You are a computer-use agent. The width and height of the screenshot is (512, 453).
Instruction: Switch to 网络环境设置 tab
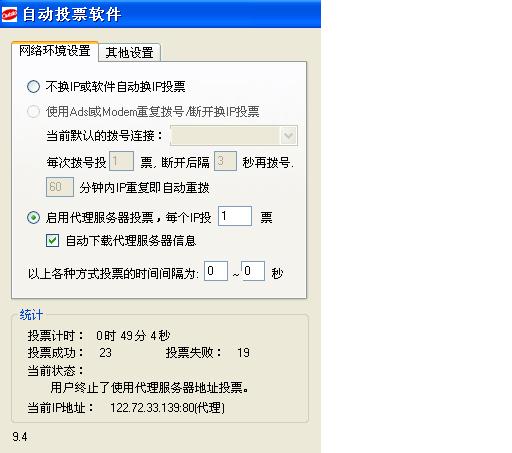[55, 51]
